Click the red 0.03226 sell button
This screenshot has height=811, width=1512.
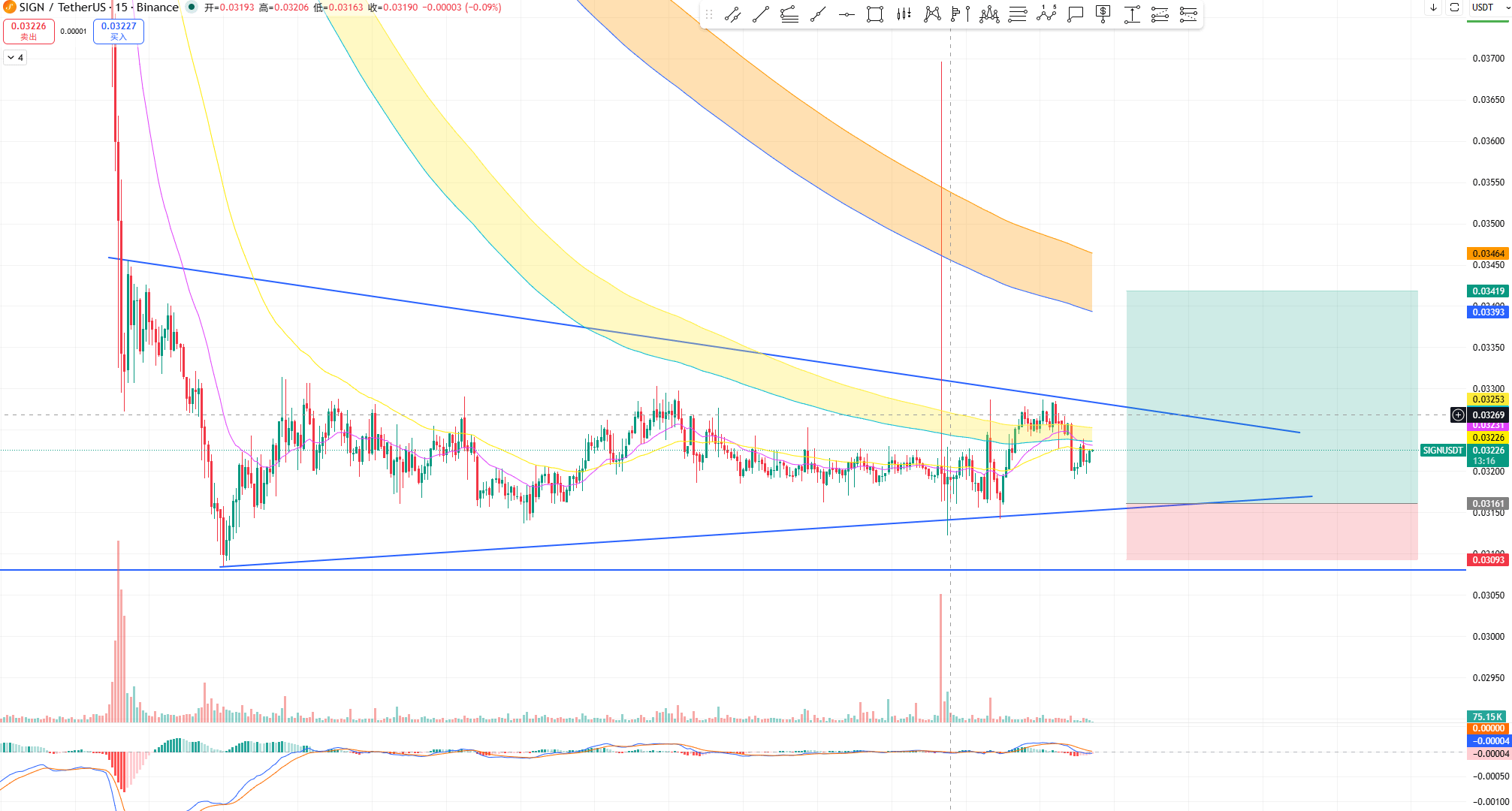coord(29,31)
